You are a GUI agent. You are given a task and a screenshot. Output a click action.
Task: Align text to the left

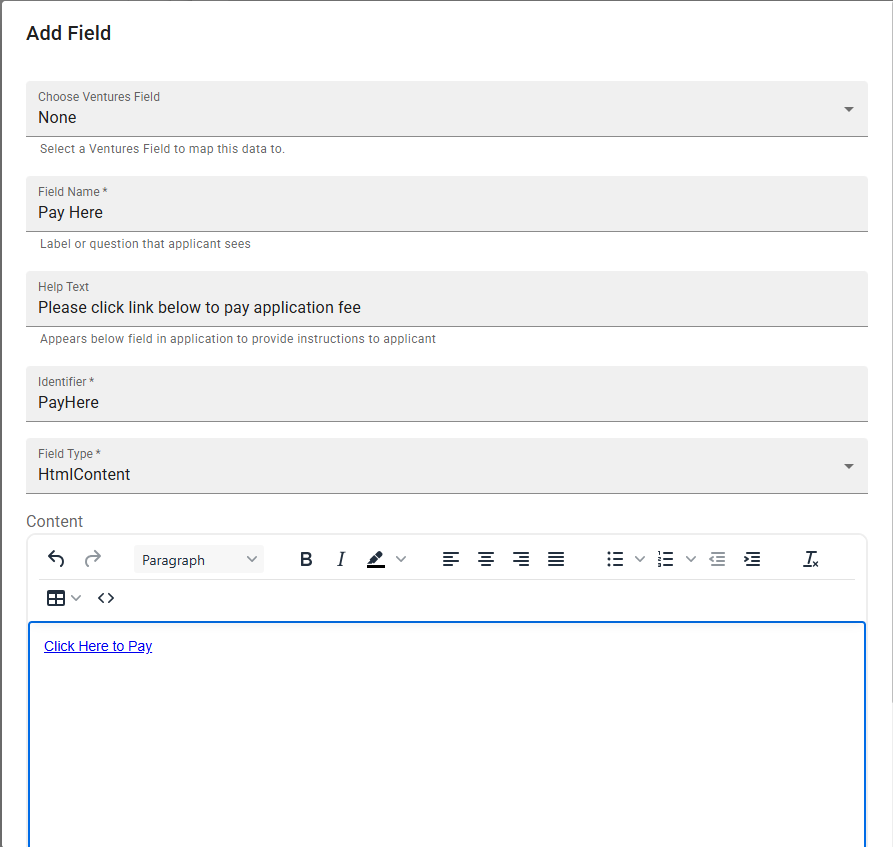[x=451, y=559]
